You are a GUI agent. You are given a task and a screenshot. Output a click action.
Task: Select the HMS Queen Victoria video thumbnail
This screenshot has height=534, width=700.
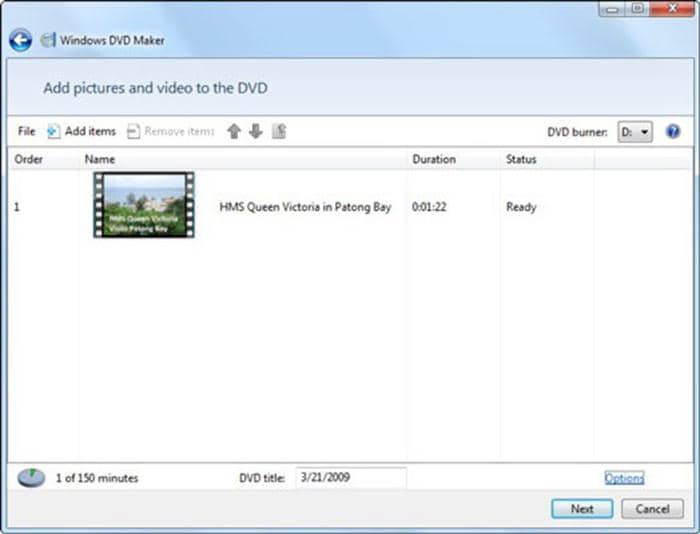[144, 206]
